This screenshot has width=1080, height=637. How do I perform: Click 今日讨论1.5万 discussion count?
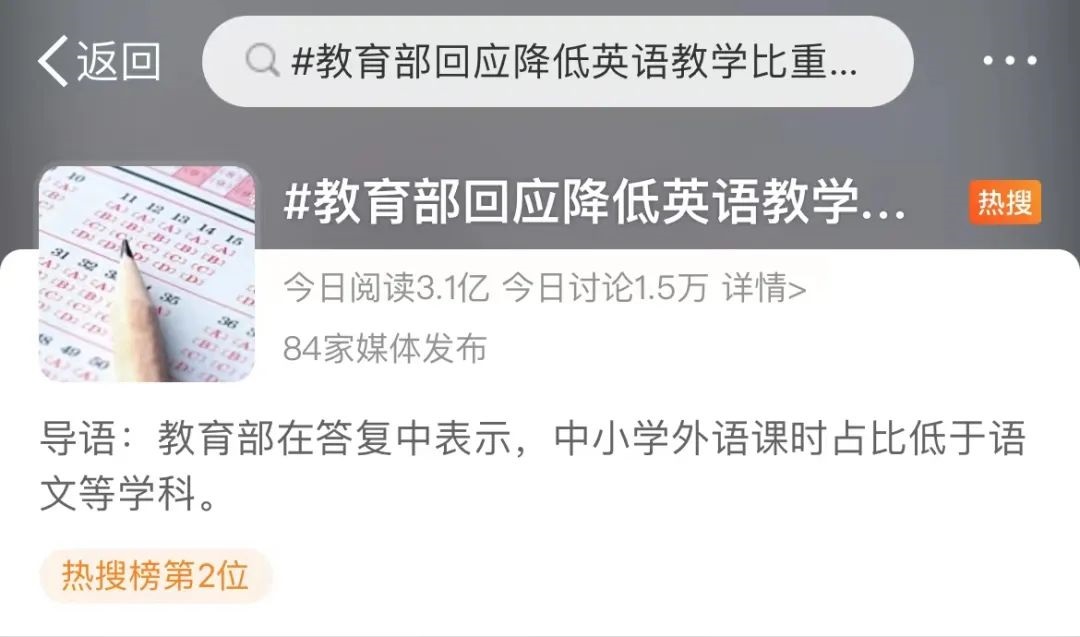pyautogui.click(x=605, y=288)
